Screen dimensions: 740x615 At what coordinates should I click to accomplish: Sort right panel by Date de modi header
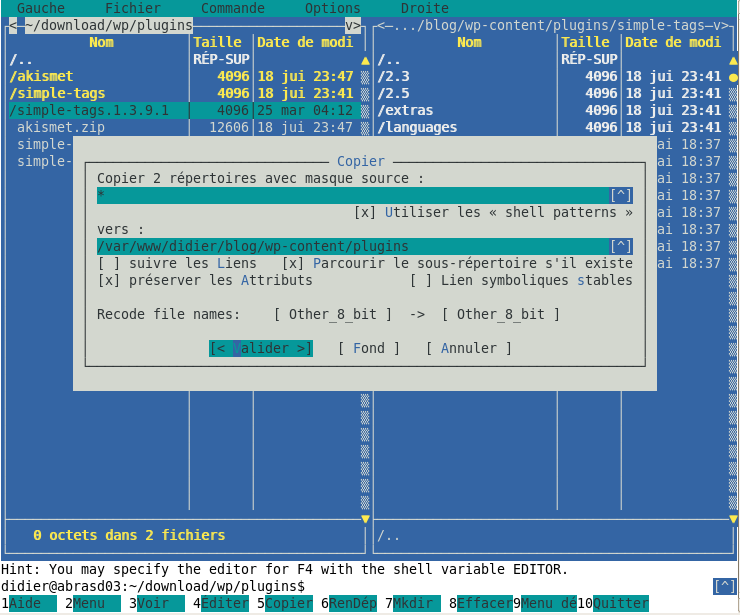tap(673, 42)
